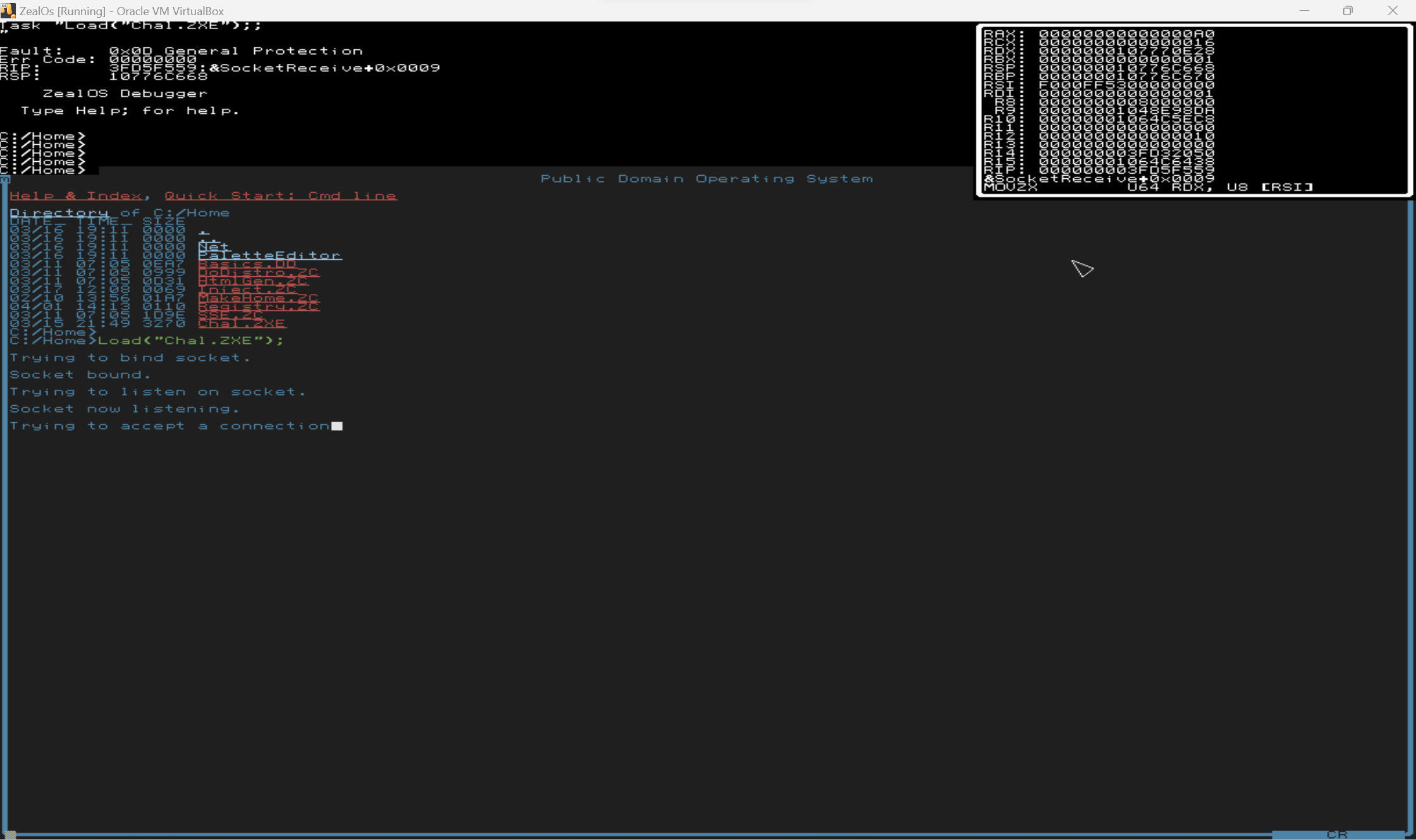Open Quick Start: Cmd line link
Image resolution: width=1416 pixels, height=840 pixels.
point(280,196)
